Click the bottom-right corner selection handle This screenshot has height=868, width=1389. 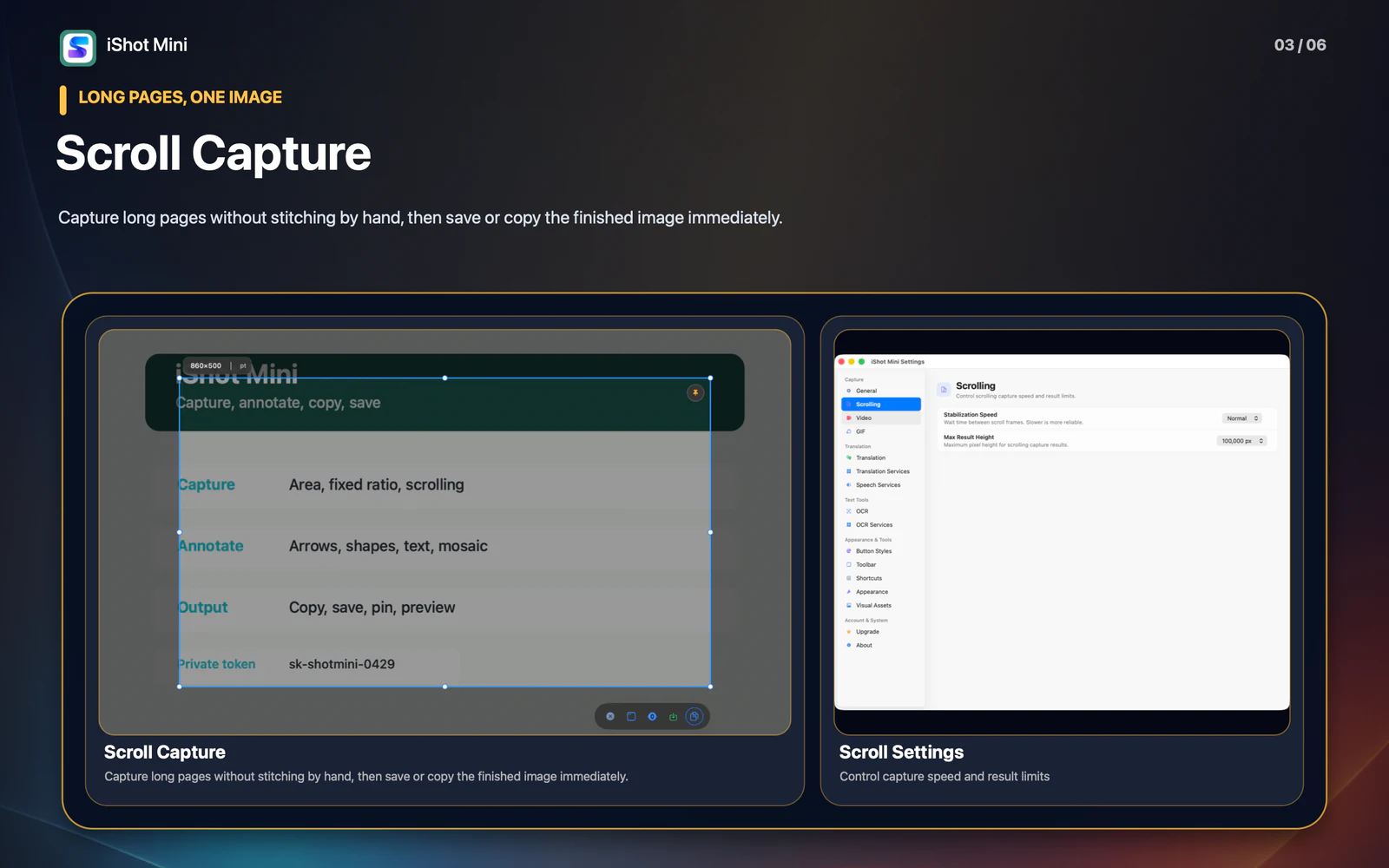710,687
